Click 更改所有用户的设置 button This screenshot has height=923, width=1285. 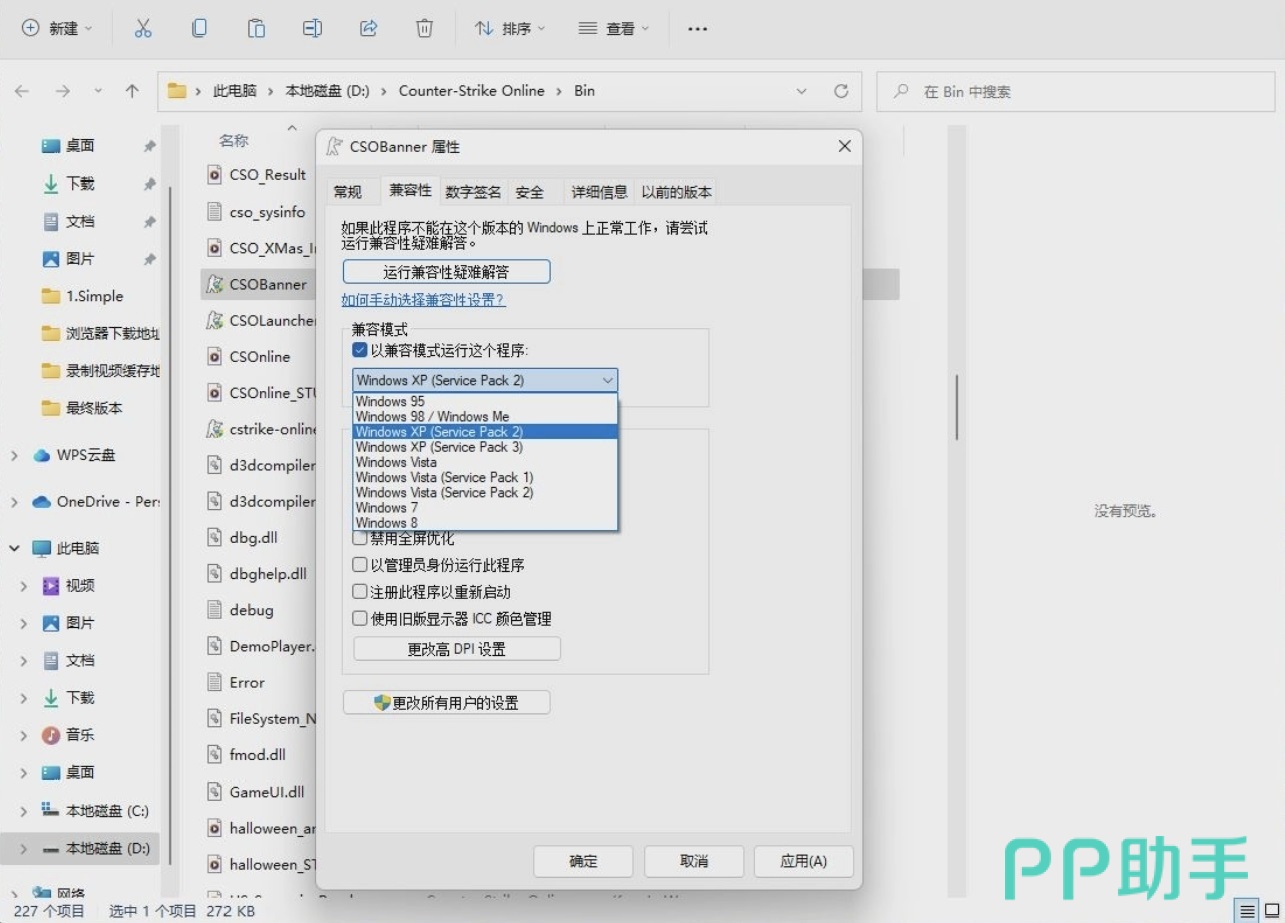click(x=446, y=703)
